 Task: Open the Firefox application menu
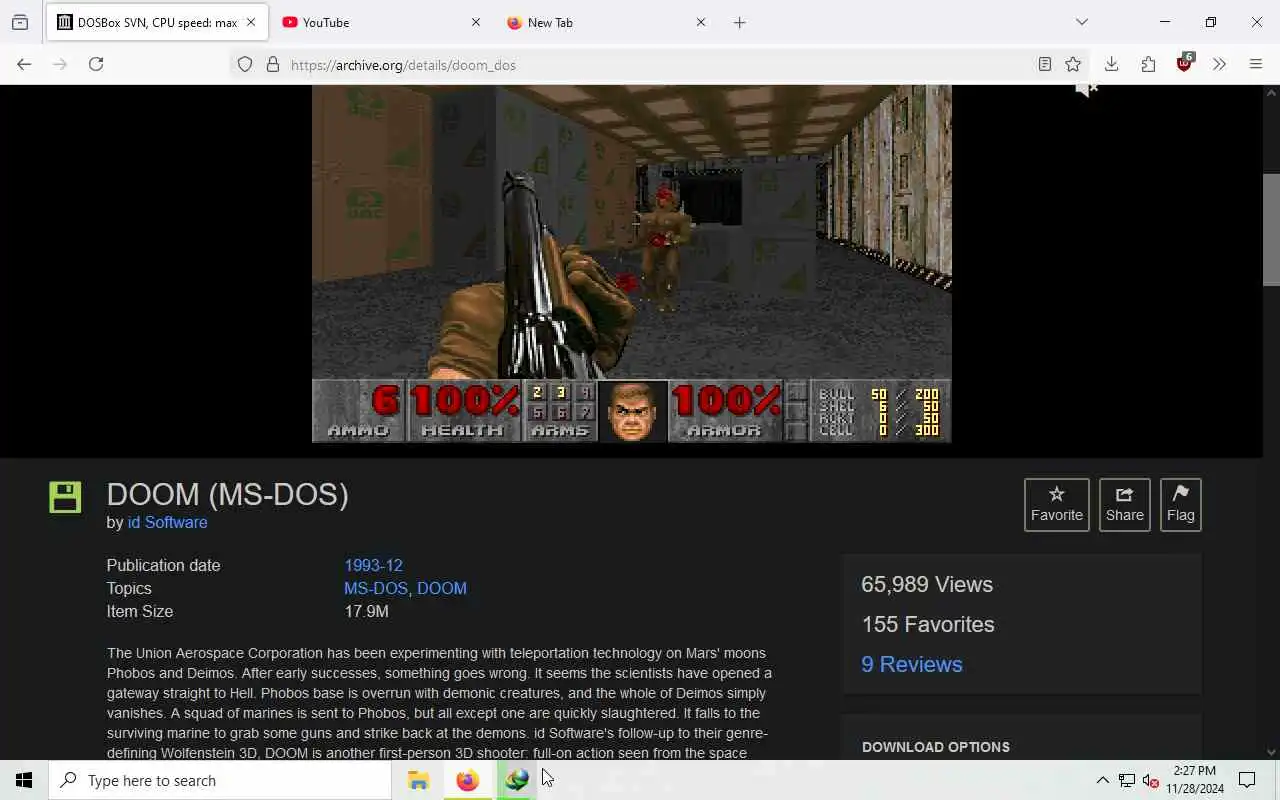(1256, 64)
